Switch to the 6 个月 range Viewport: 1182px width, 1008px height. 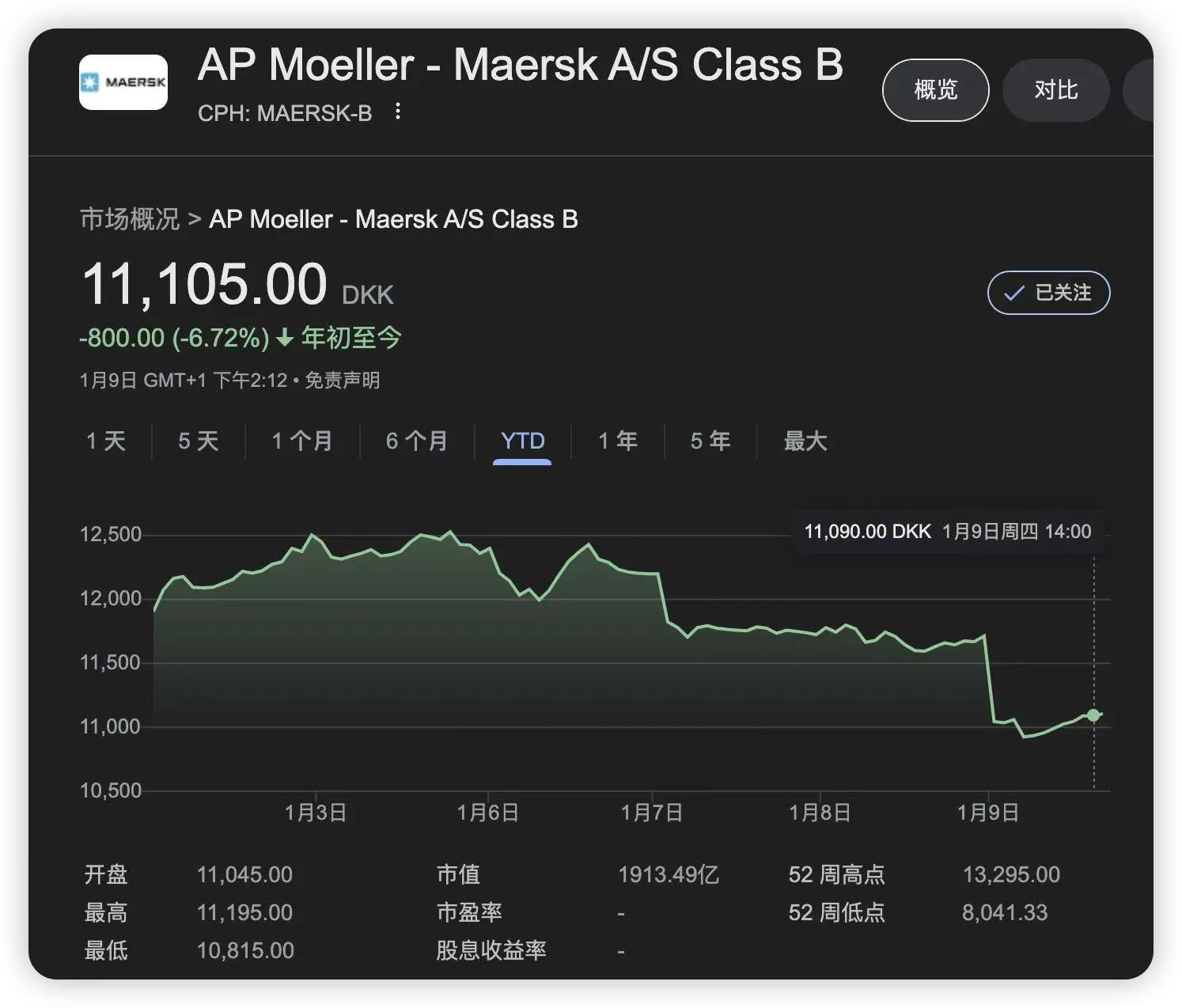click(x=417, y=441)
